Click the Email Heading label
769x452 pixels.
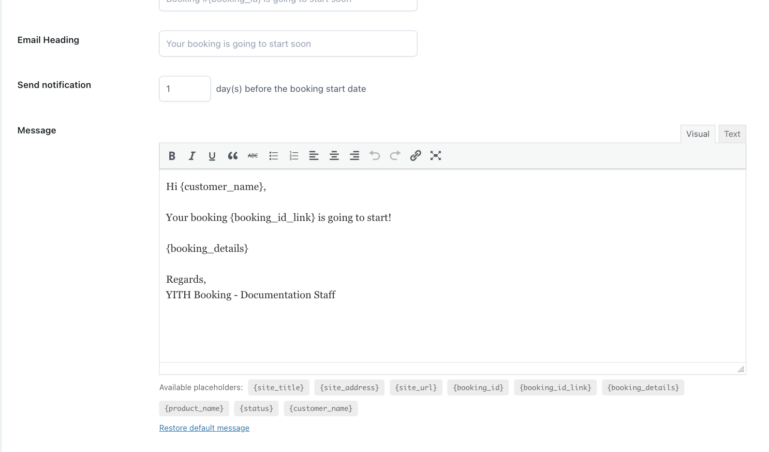[48, 40]
